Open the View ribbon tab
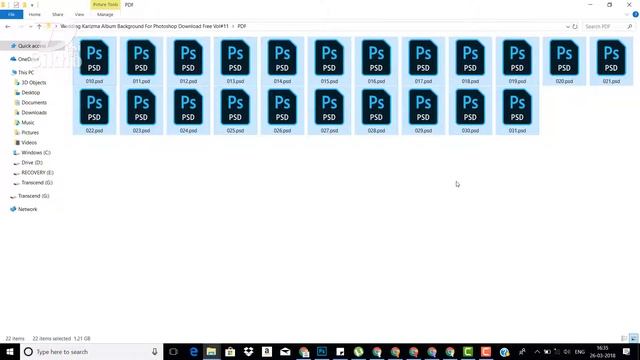This screenshot has height=360, width=640. [x=79, y=14]
